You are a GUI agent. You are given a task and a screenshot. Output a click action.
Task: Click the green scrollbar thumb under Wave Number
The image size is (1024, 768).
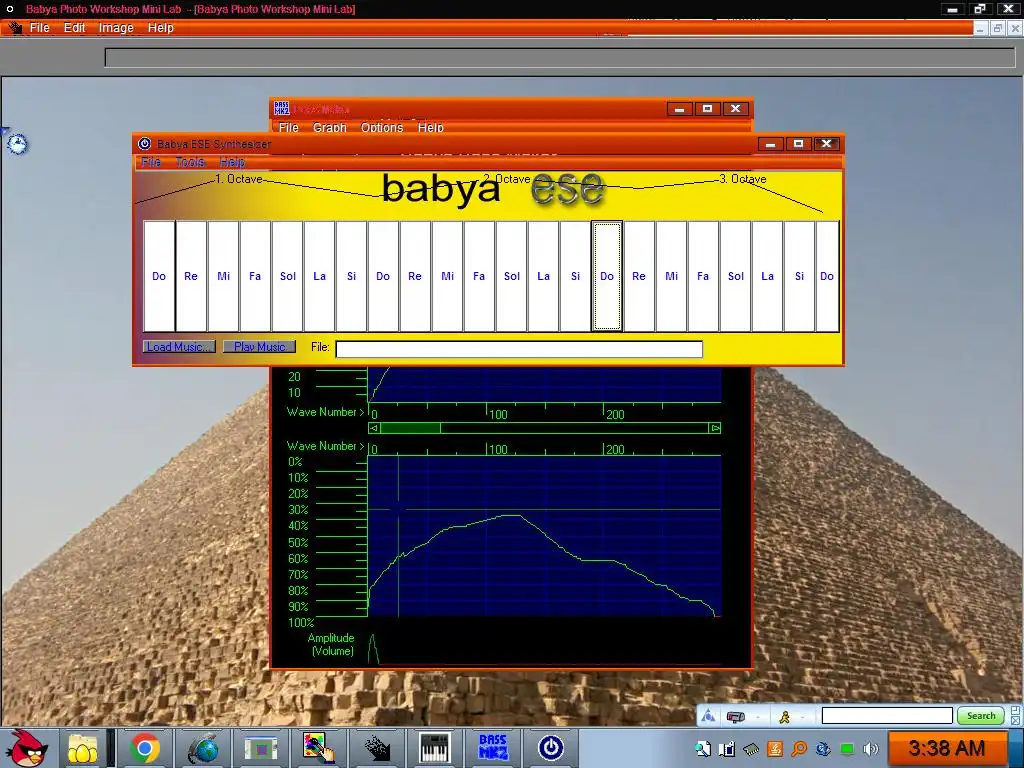tap(410, 428)
